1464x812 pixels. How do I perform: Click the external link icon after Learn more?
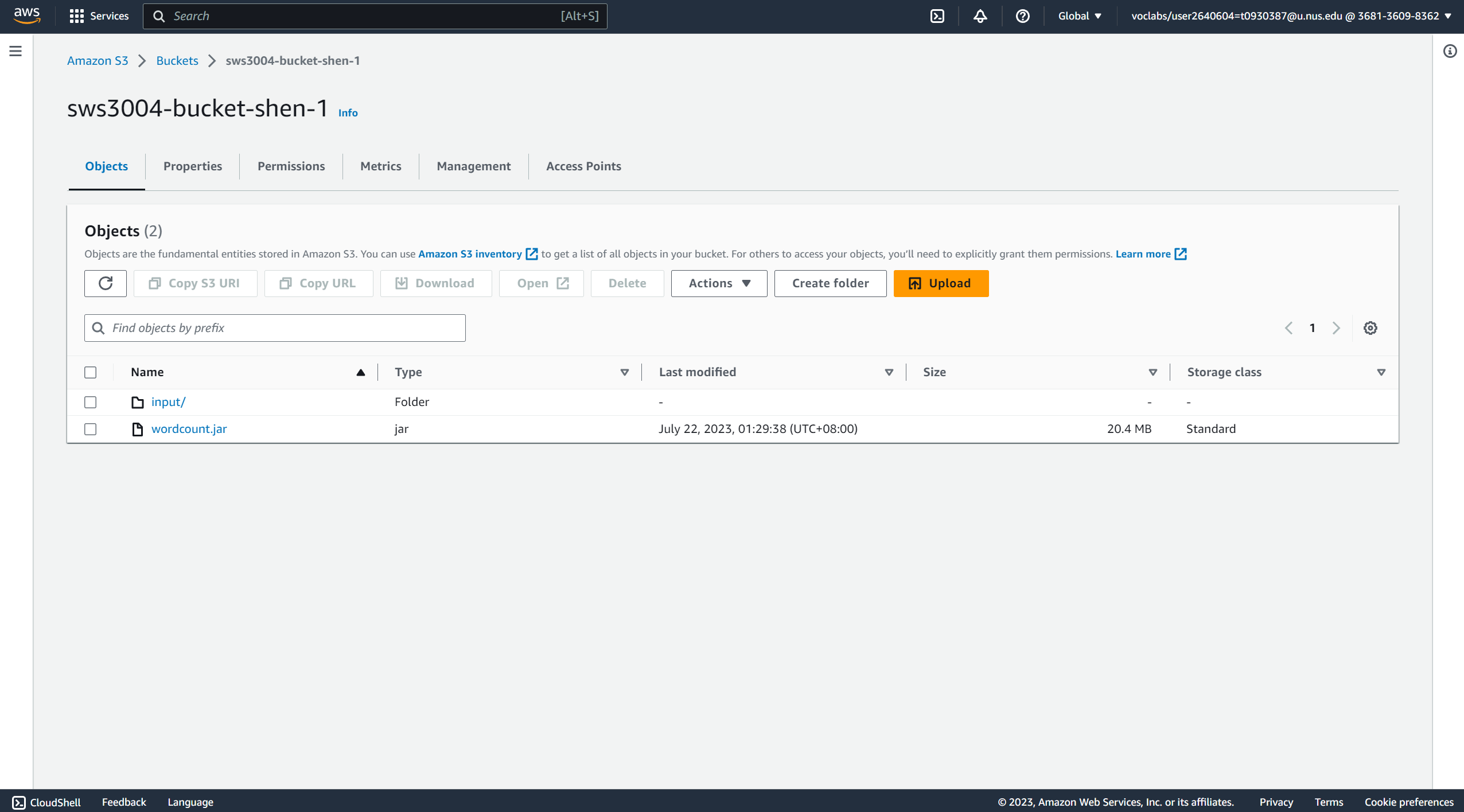[x=1181, y=254]
